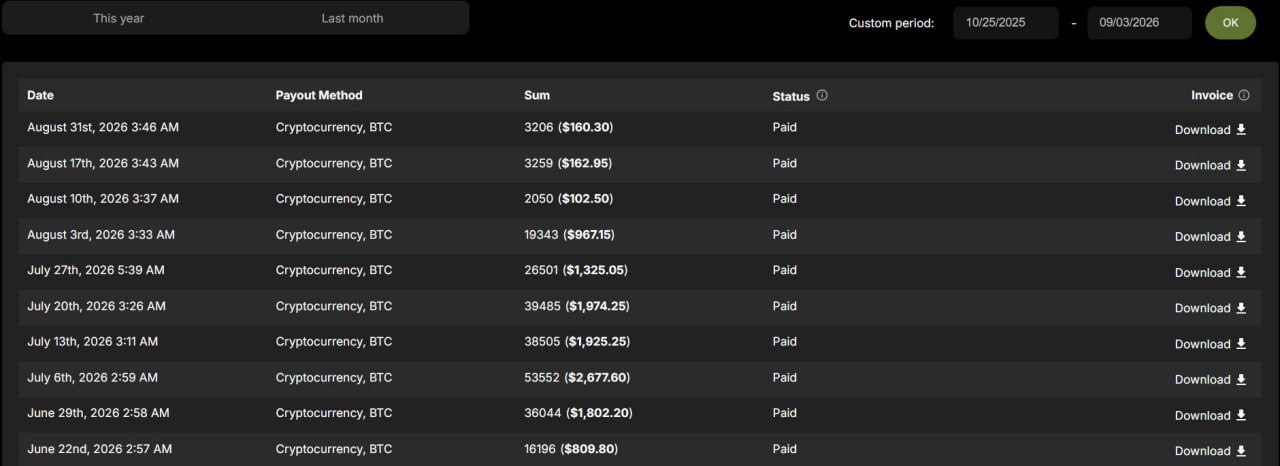Select the Last month period tab
This screenshot has width=1280, height=466.
point(352,18)
